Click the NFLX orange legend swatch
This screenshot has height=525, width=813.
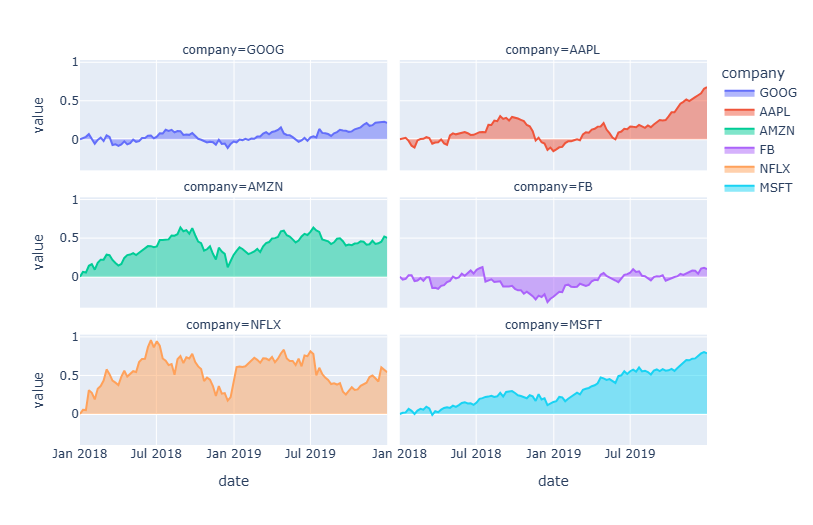tap(737, 169)
